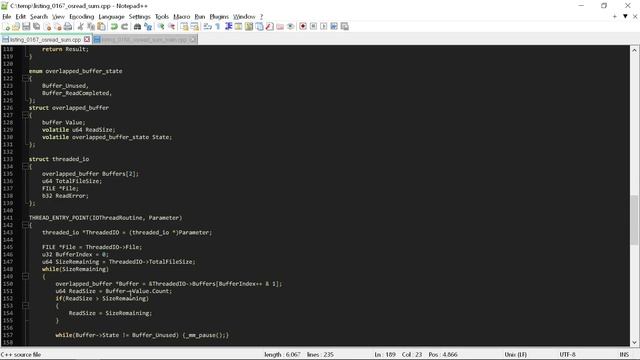Start macro recording with red record icon
This screenshot has height=360, width=640.
coord(303,27)
